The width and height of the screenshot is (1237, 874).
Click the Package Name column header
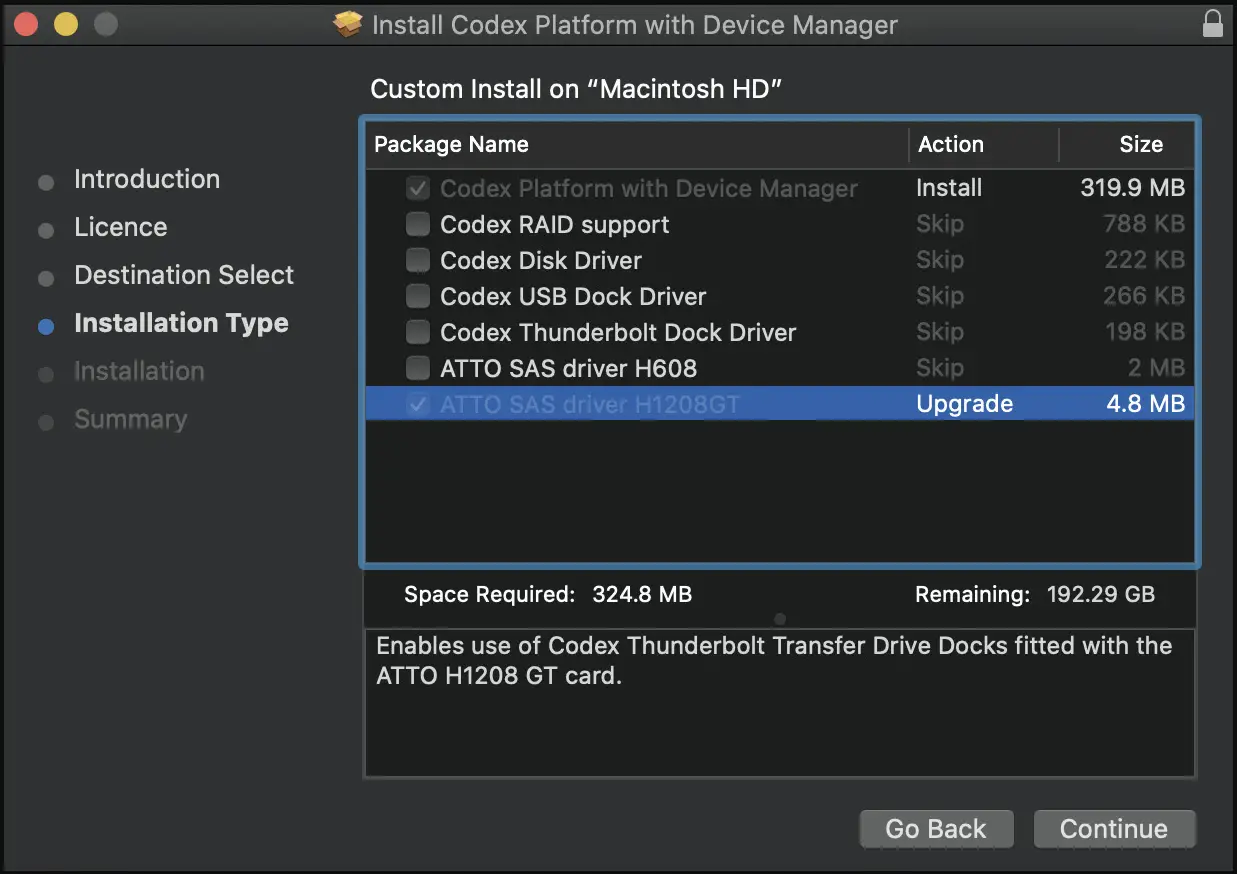[x=451, y=144]
